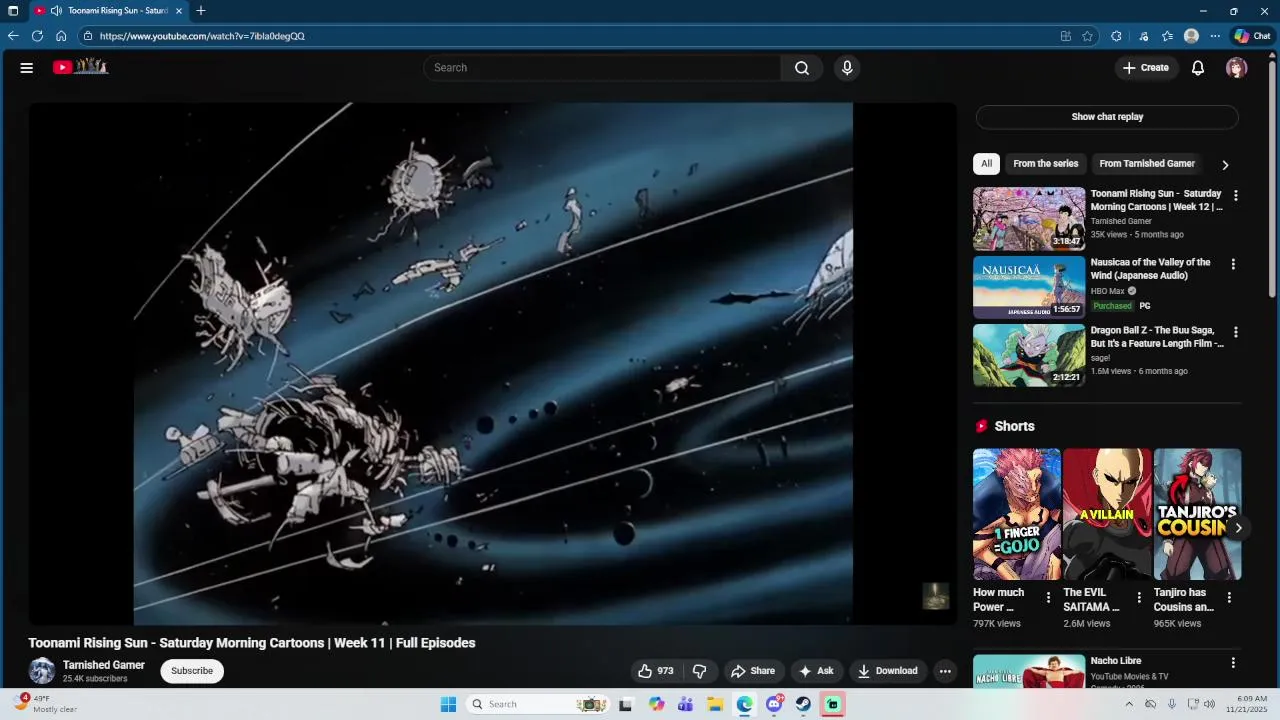Viewport: 1280px width, 720px height.
Task: Open more actions below the video
Action: click(945, 671)
